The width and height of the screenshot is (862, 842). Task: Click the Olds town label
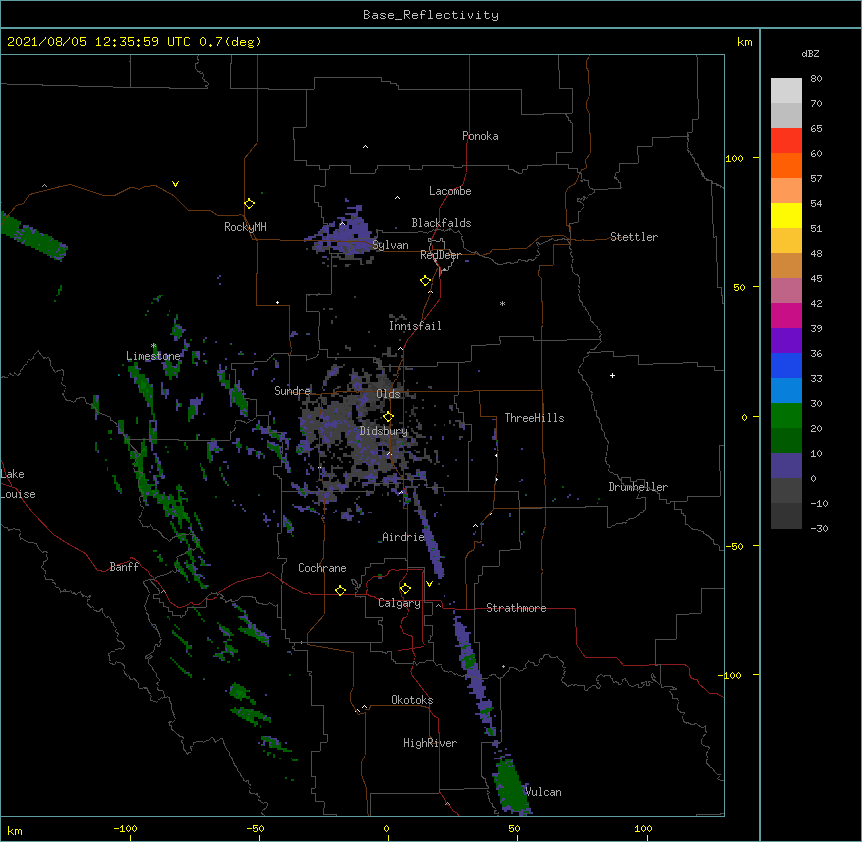[388, 394]
